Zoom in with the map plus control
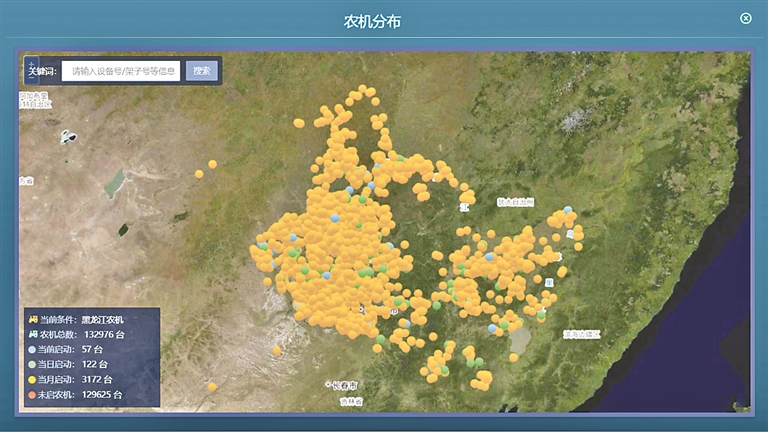This screenshot has width=768, height=432. coord(31,63)
